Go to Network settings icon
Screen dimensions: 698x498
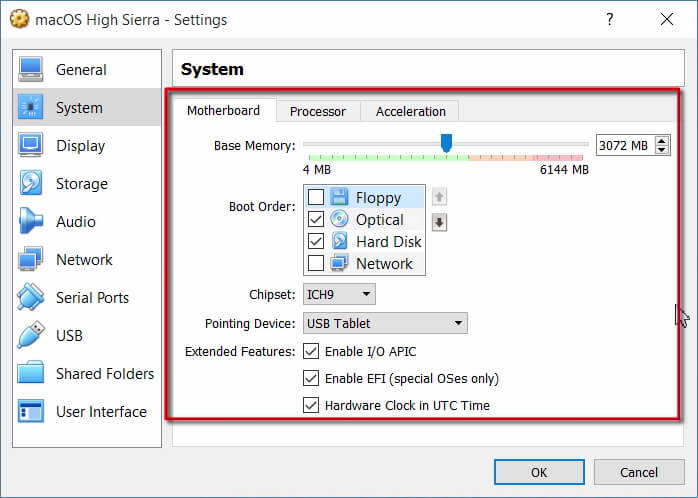click(x=31, y=260)
